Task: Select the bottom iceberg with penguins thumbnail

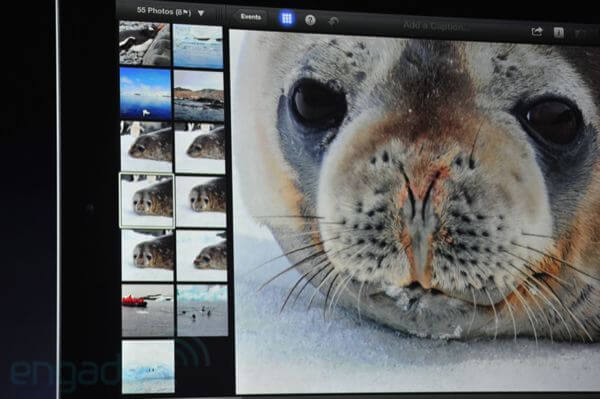Action: [x=148, y=366]
